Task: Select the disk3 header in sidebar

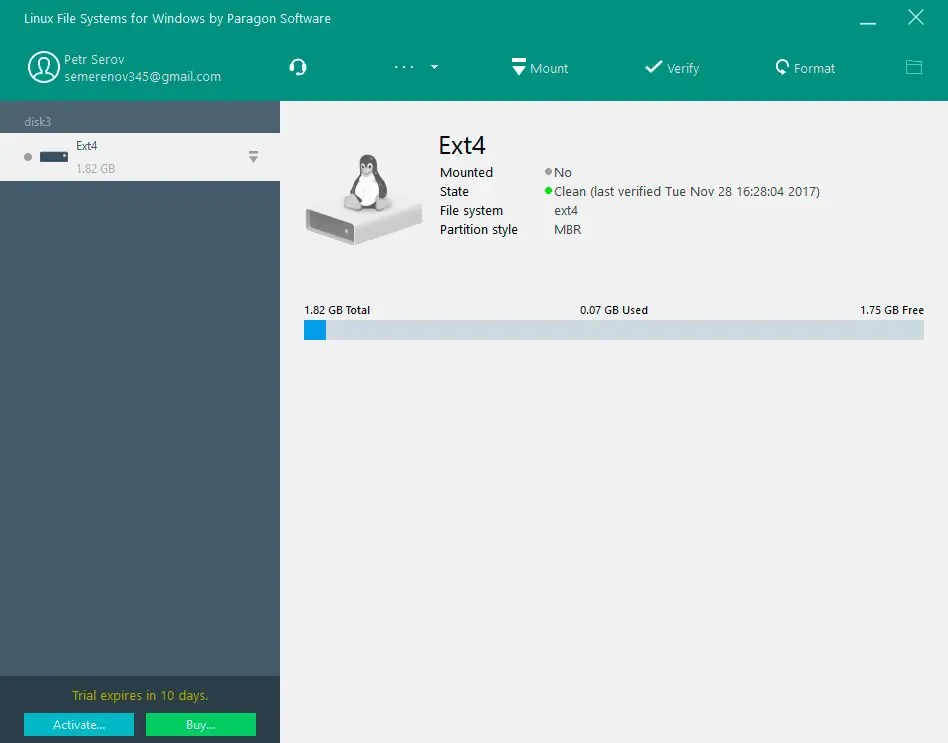Action: click(37, 121)
